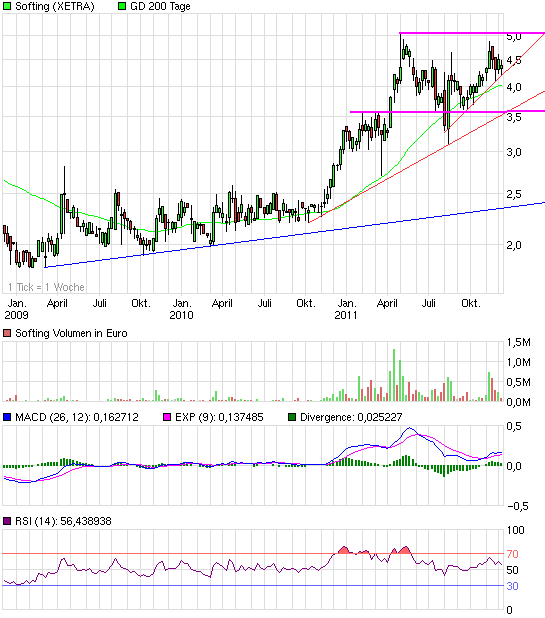Click the '1 Tick = 1 Woche' note
Viewport: 545px width, 618px height.
[46, 287]
